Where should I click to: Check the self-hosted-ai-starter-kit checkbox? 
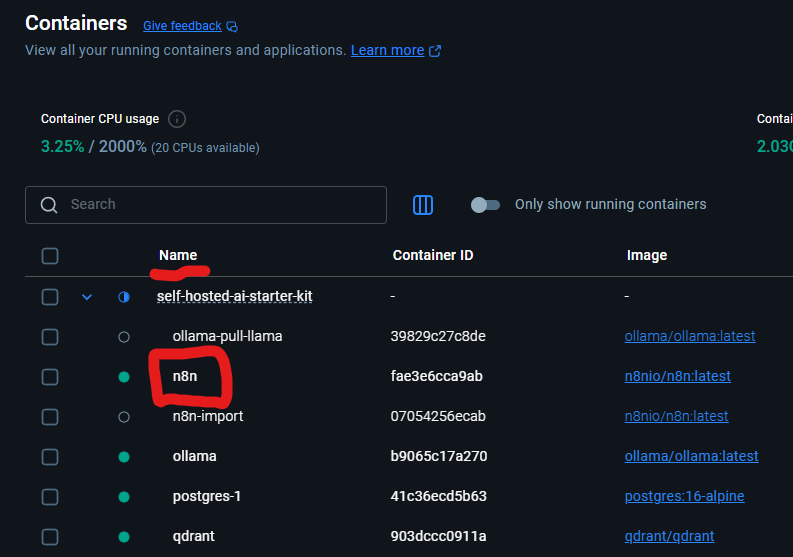click(x=50, y=296)
